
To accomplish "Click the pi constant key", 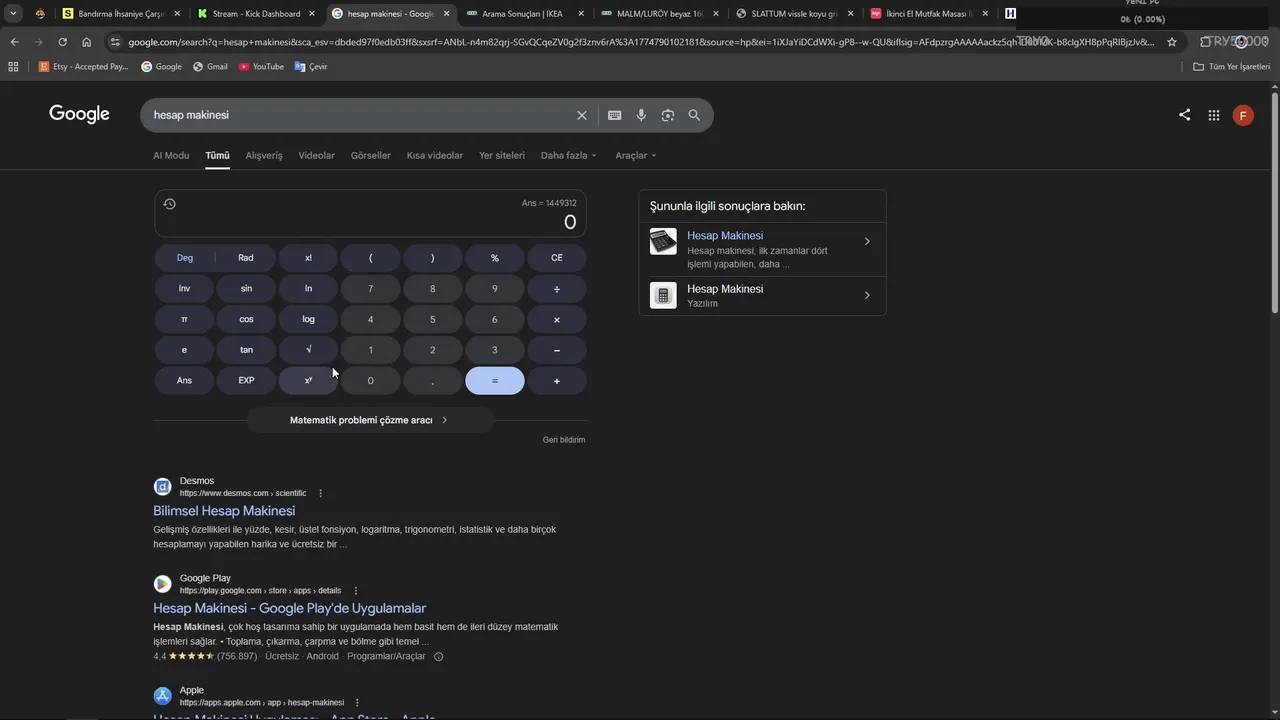I will point(184,320).
